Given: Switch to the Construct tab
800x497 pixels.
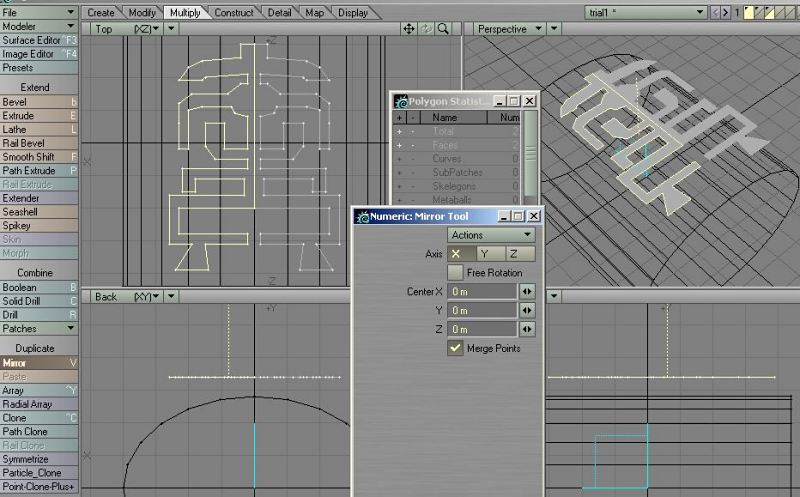Looking at the screenshot, I should pos(234,13).
